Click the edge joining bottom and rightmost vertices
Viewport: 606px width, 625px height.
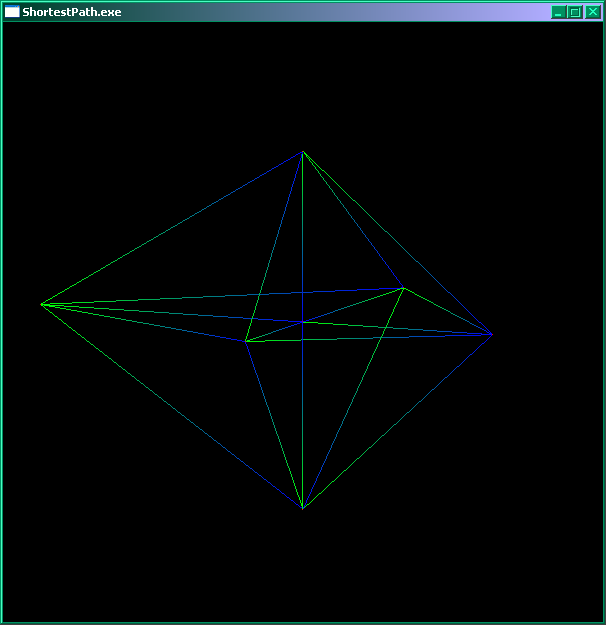tap(397, 421)
